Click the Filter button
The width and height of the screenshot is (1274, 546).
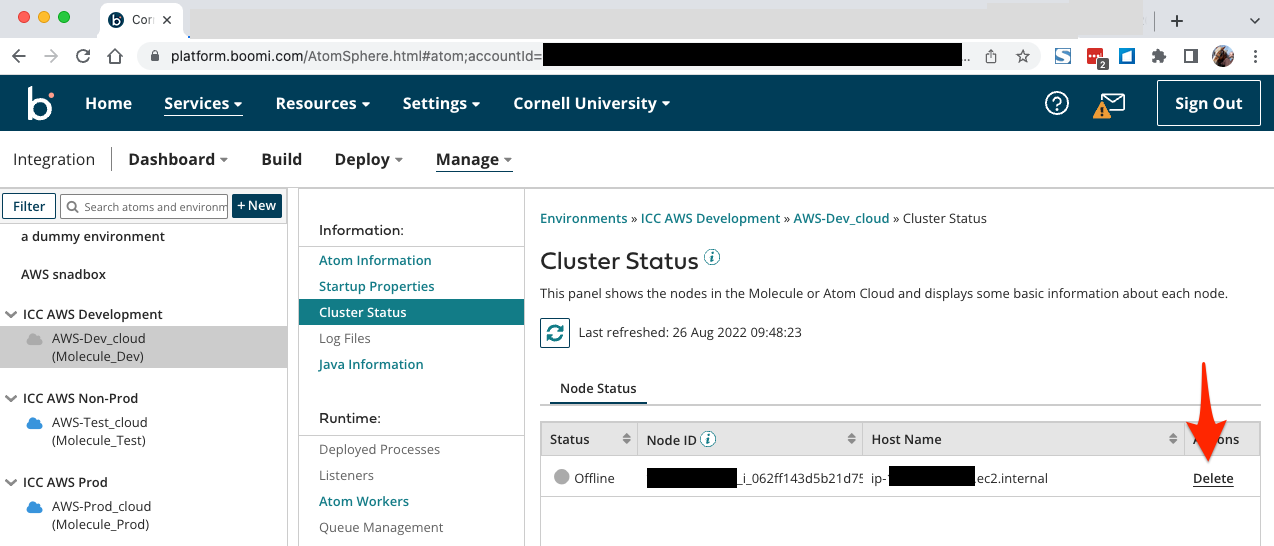tap(29, 206)
